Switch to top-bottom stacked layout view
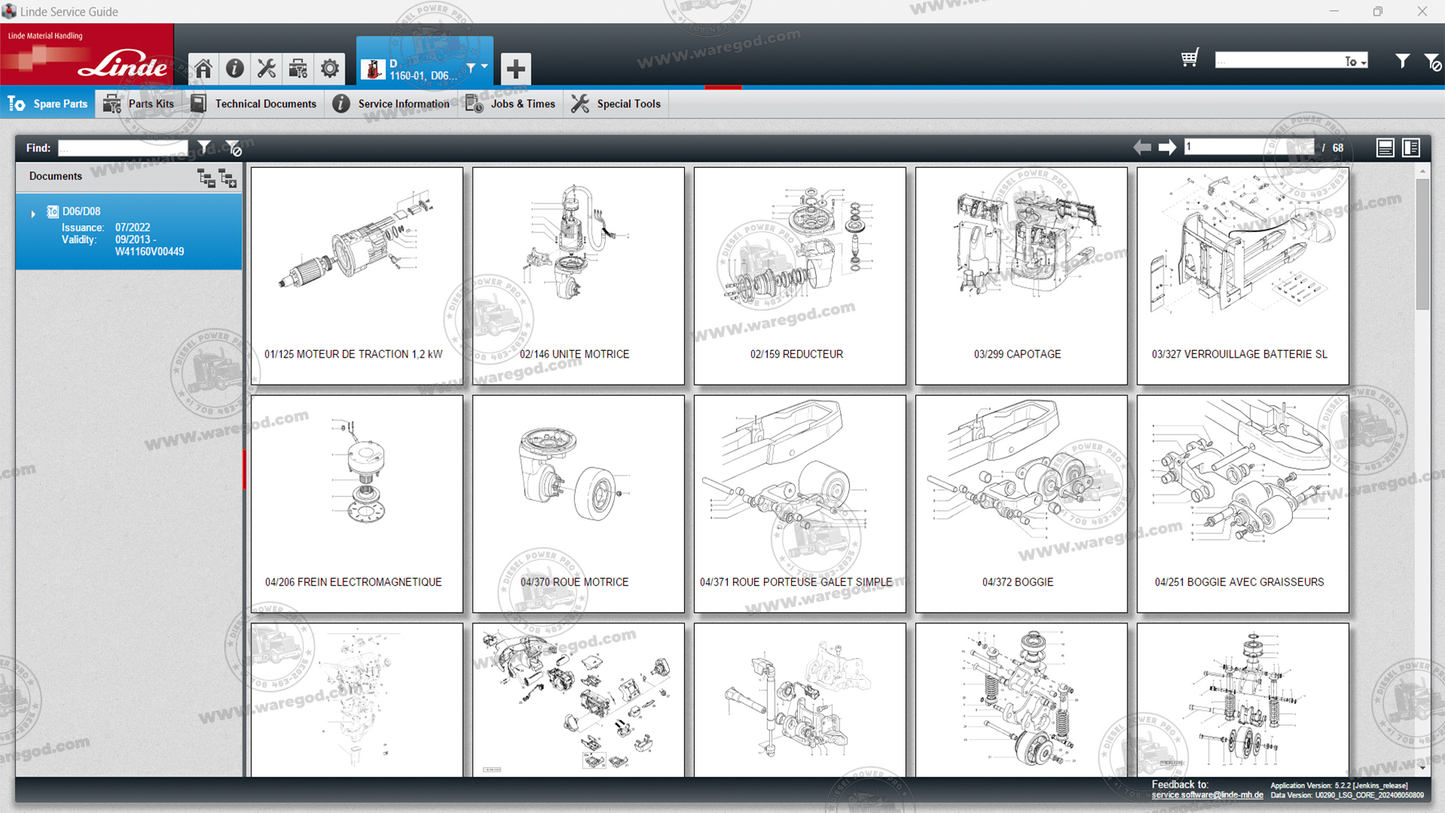 (x=1385, y=148)
